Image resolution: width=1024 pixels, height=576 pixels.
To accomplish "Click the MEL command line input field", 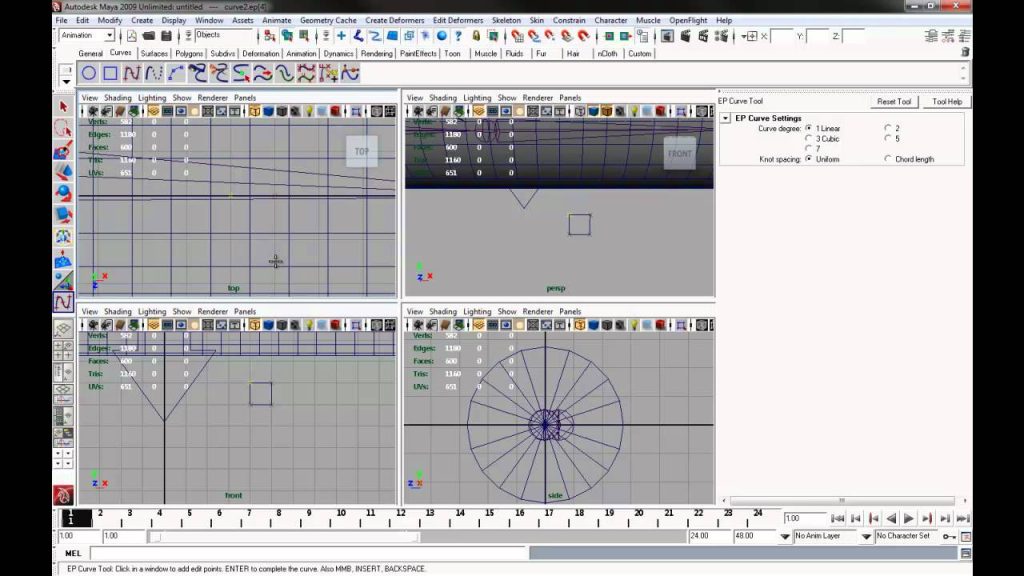I will point(308,553).
